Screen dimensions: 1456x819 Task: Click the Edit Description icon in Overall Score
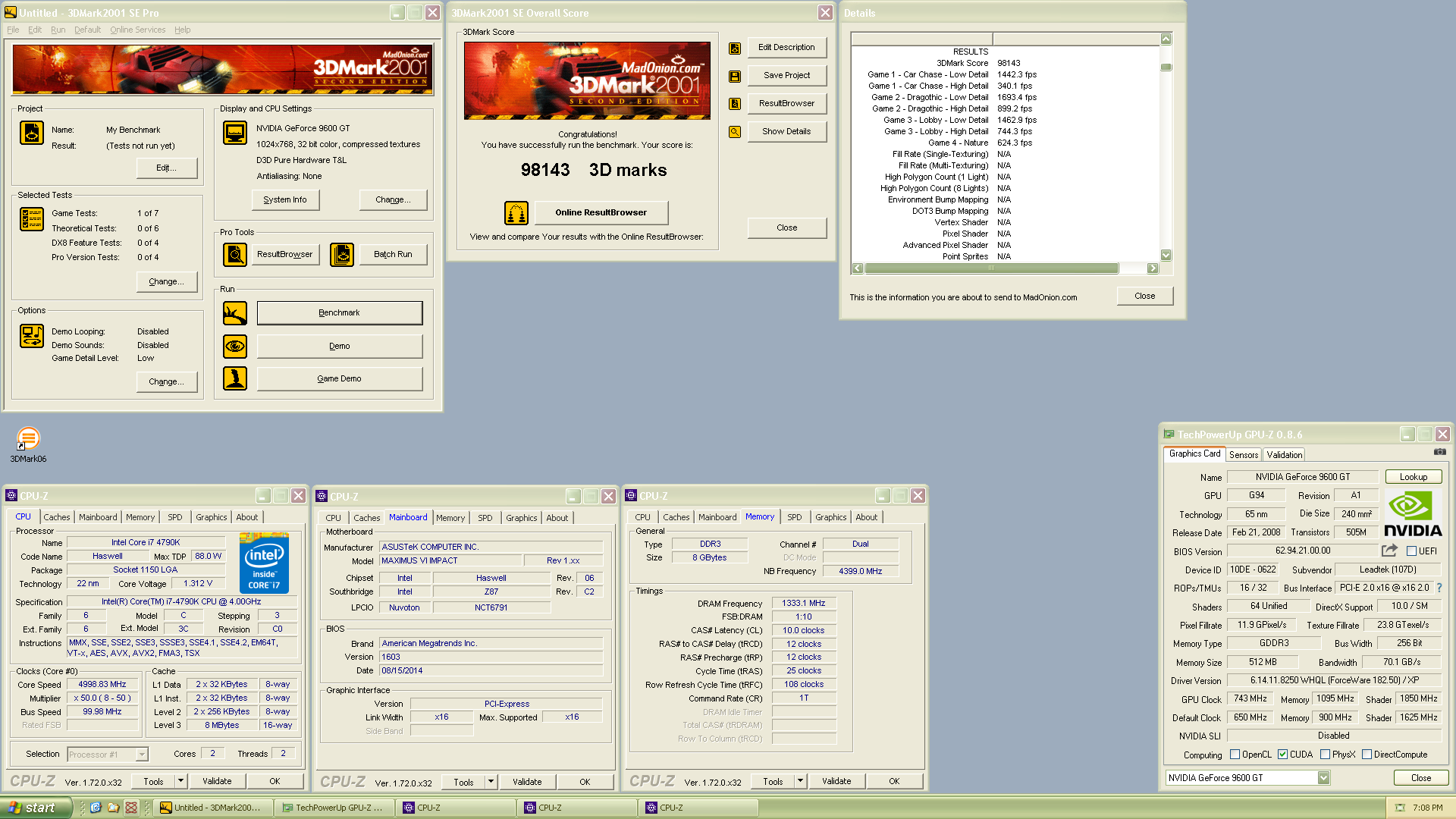[735, 49]
